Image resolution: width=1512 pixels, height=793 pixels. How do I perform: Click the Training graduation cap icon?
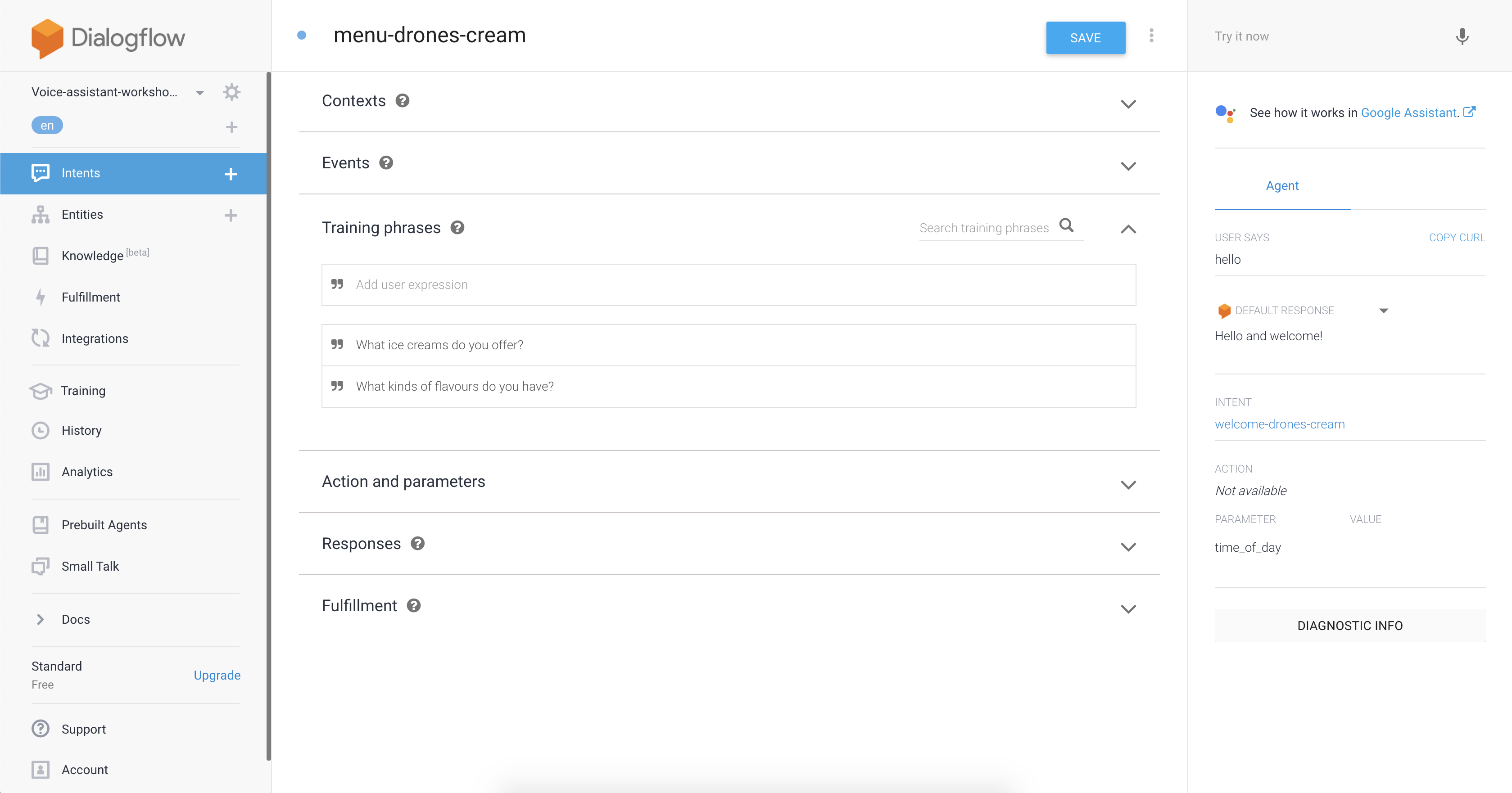[41, 391]
